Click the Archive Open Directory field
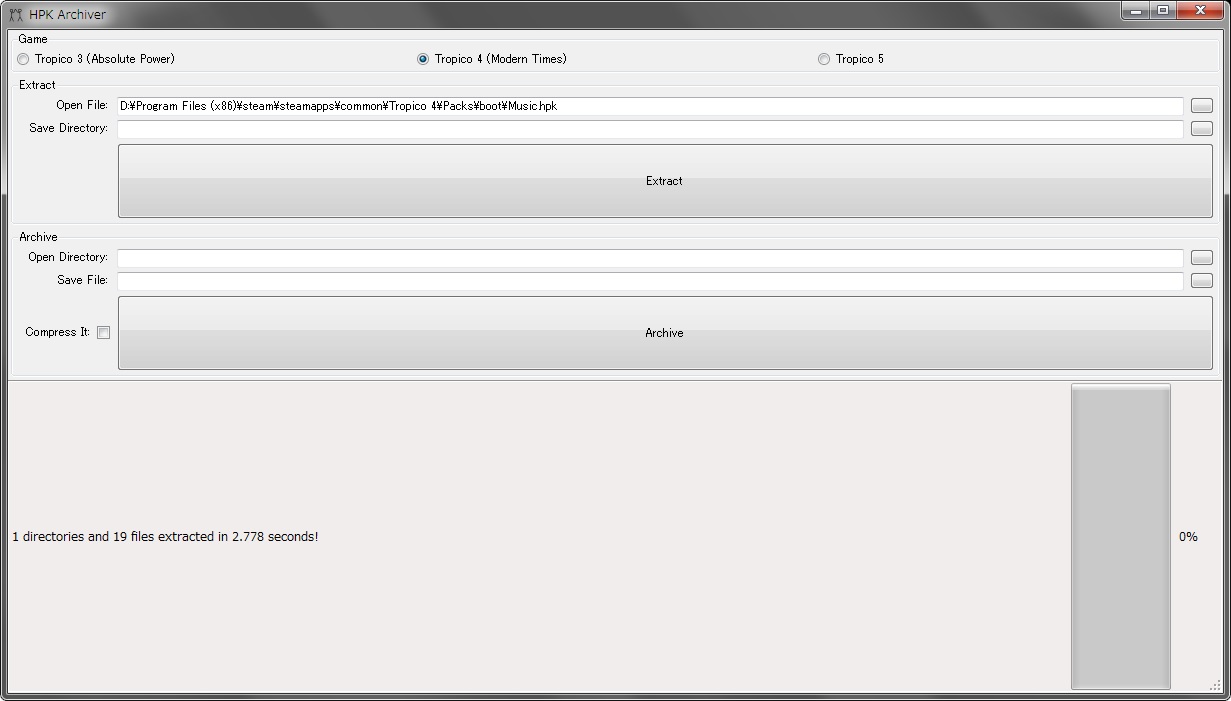Viewport: 1231px width, 701px height. coord(650,258)
